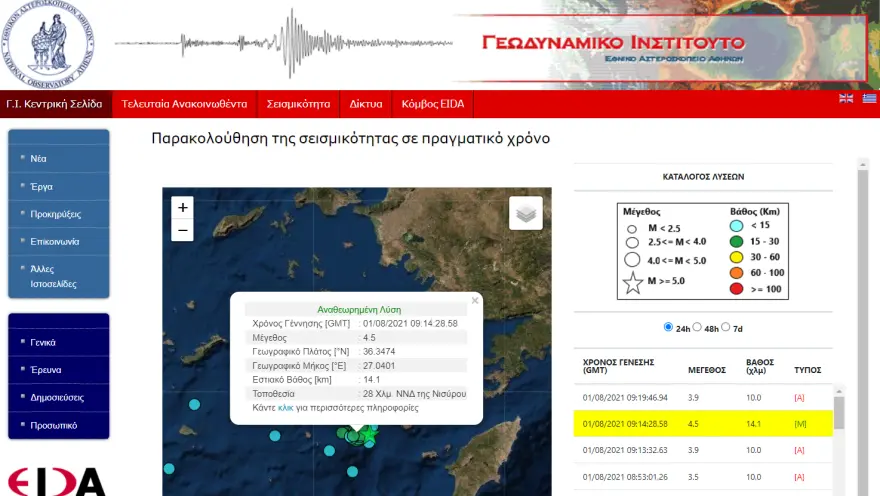Zoom in on the seismicity map
The width and height of the screenshot is (880, 496).
(182, 207)
